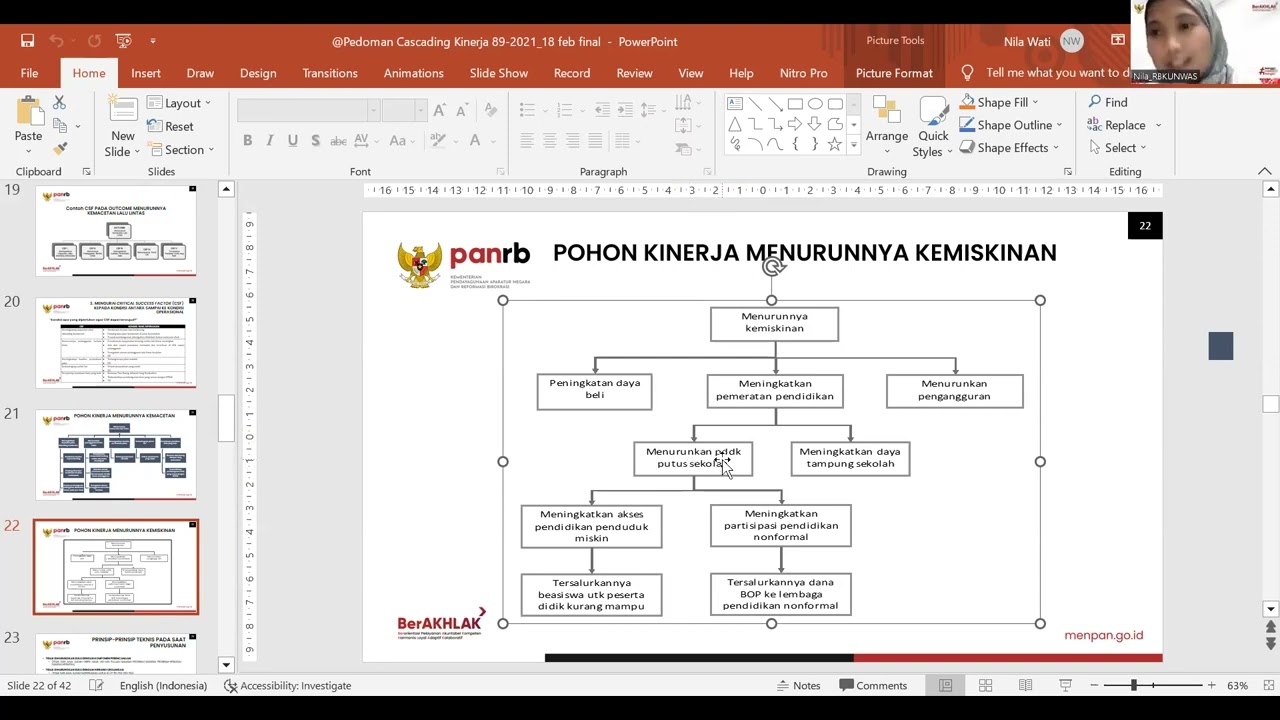
Task: Open the Layout dropdown
Action: click(x=180, y=103)
